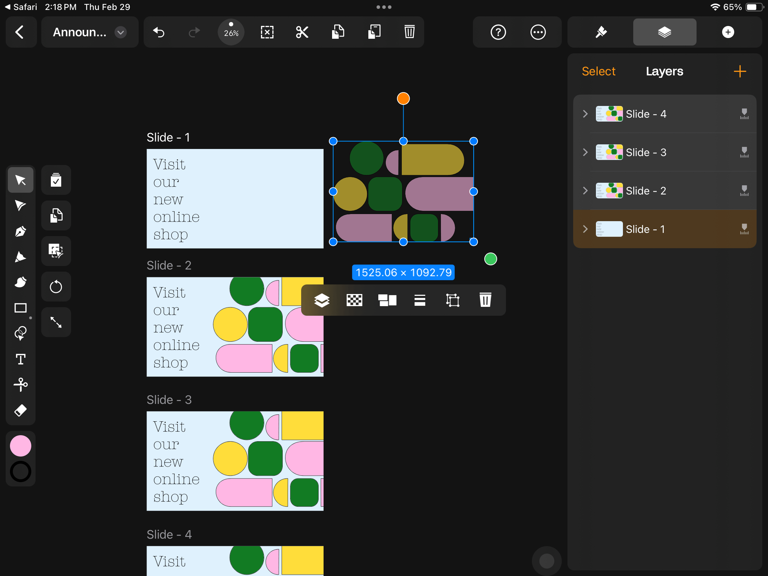Image resolution: width=768 pixels, height=576 pixels.
Task: Switch to the Layers stack tab
Action: pyautogui.click(x=665, y=32)
